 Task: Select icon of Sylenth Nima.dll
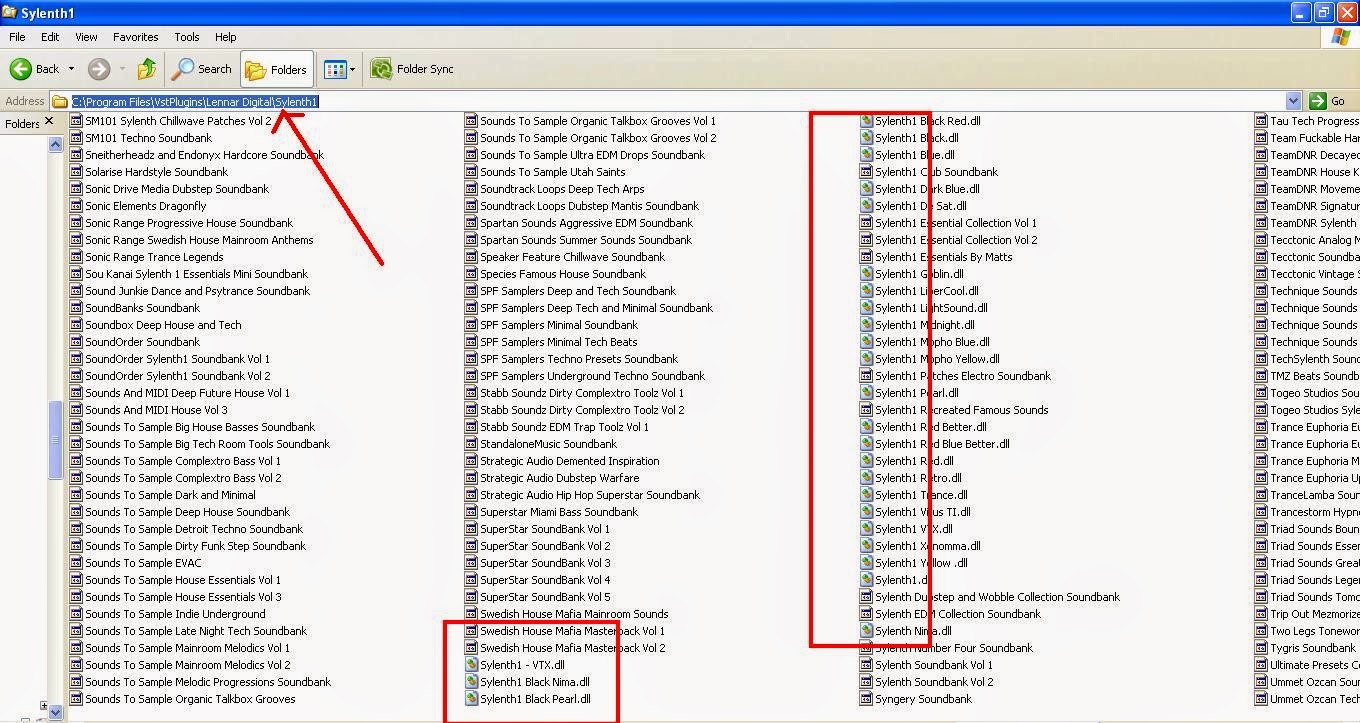867,631
